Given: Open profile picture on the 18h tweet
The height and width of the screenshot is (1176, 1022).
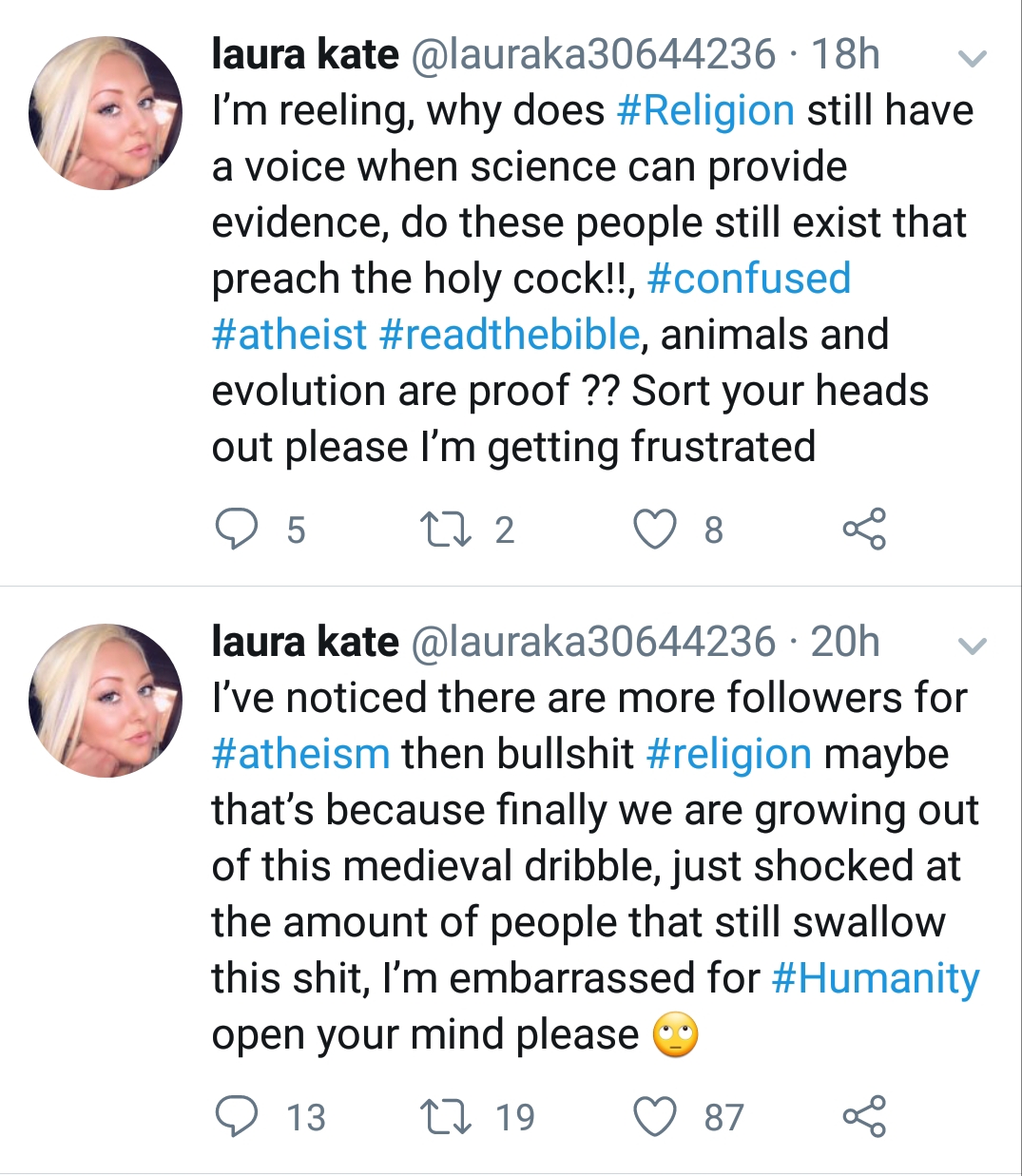Looking at the screenshot, I should coord(106,113).
